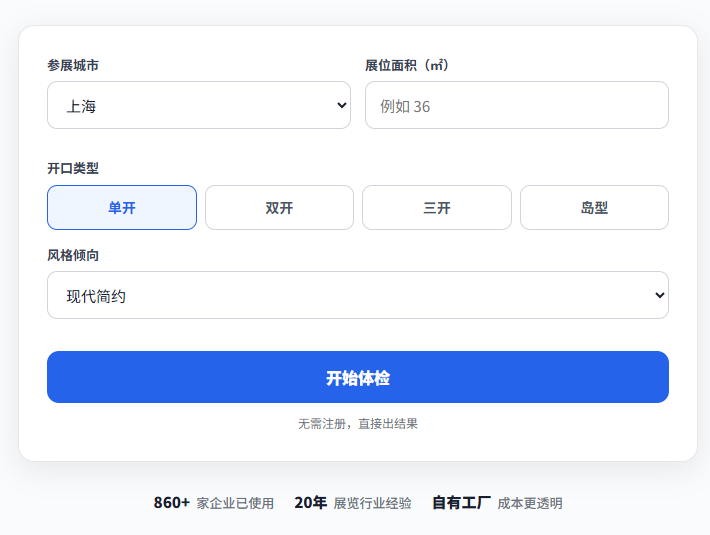Click the 展览行业经验 caption
This screenshot has height=535, width=710.
tap(372, 504)
